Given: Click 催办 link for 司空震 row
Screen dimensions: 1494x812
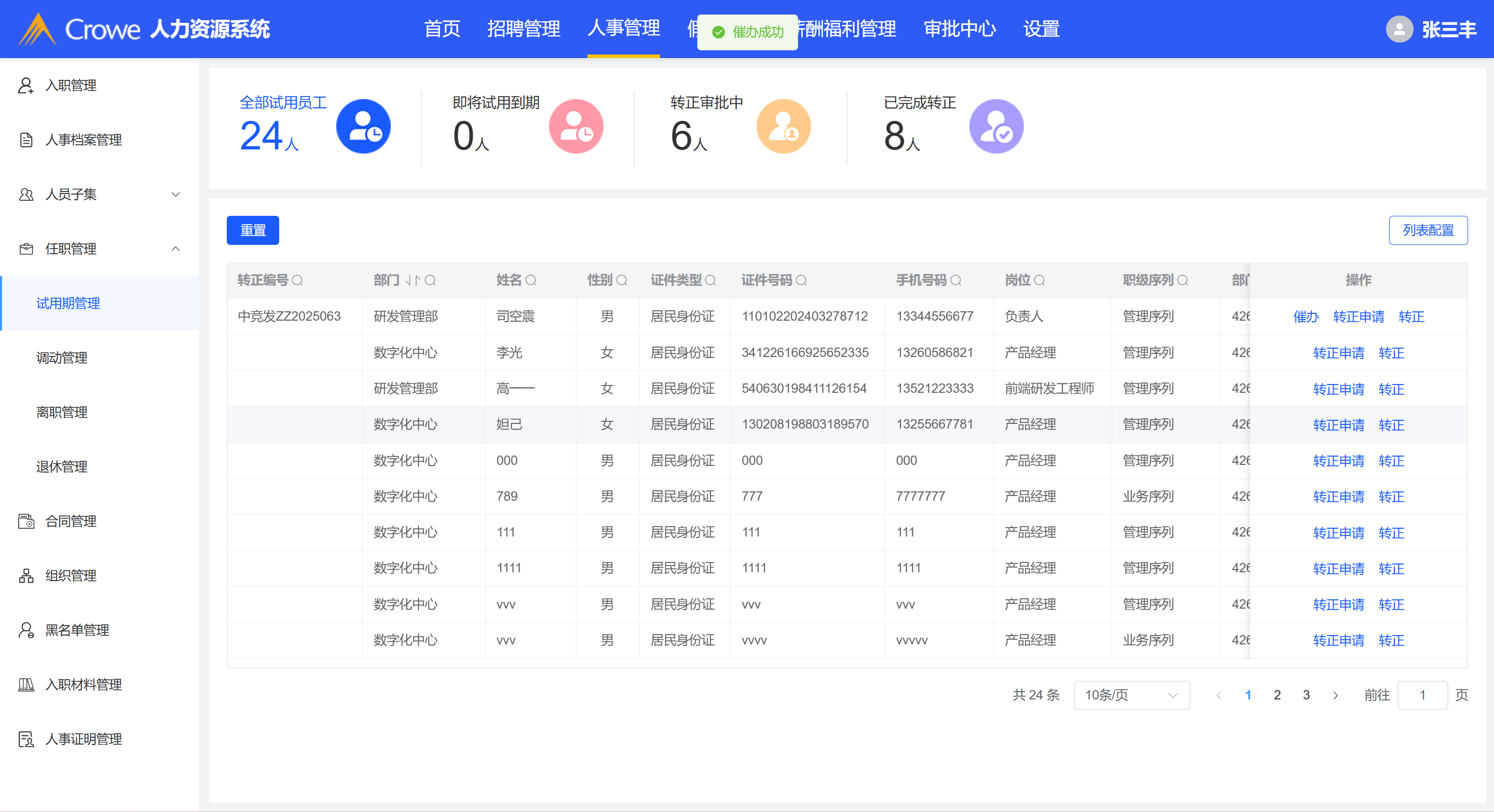Looking at the screenshot, I should point(1306,316).
